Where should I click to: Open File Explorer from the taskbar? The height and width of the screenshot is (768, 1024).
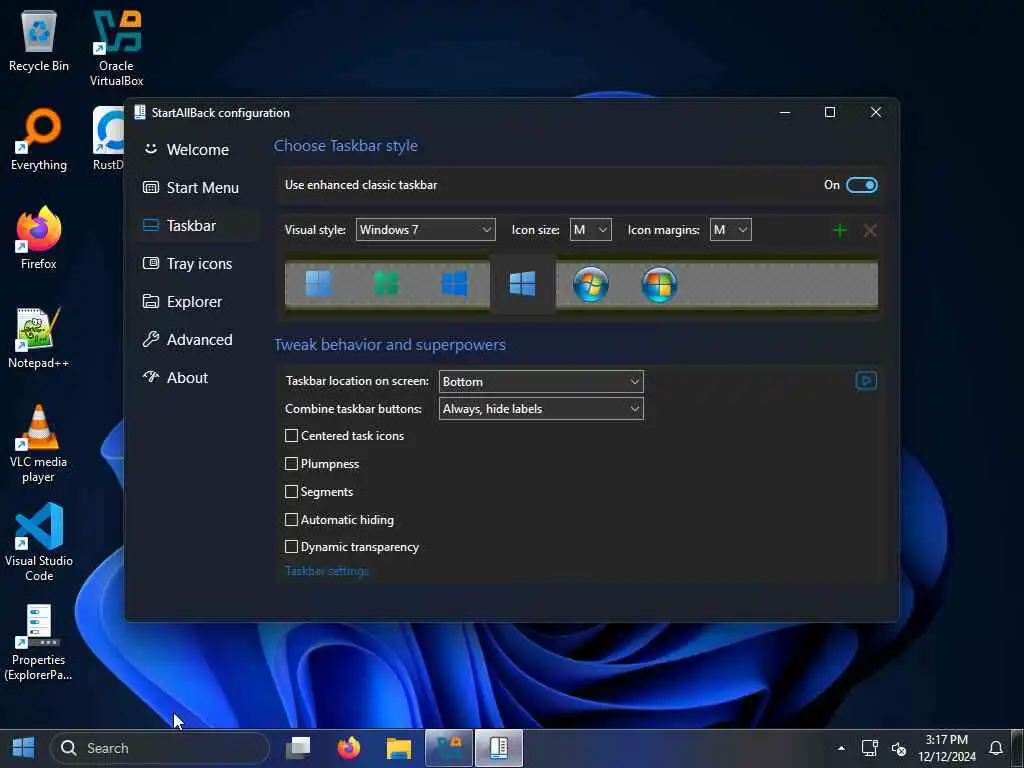[x=398, y=748]
